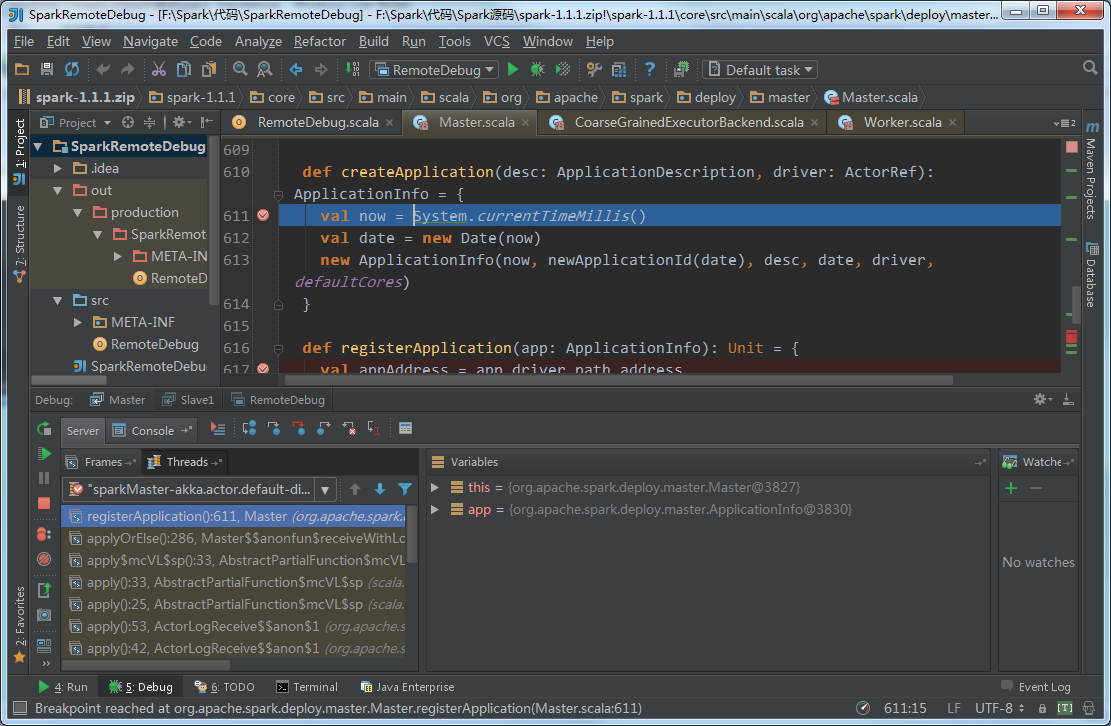Image resolution: width=1111 pixels, height=726 pixels.
Task: Open the Maven Projects side panel
Action: coord(1090,171)
